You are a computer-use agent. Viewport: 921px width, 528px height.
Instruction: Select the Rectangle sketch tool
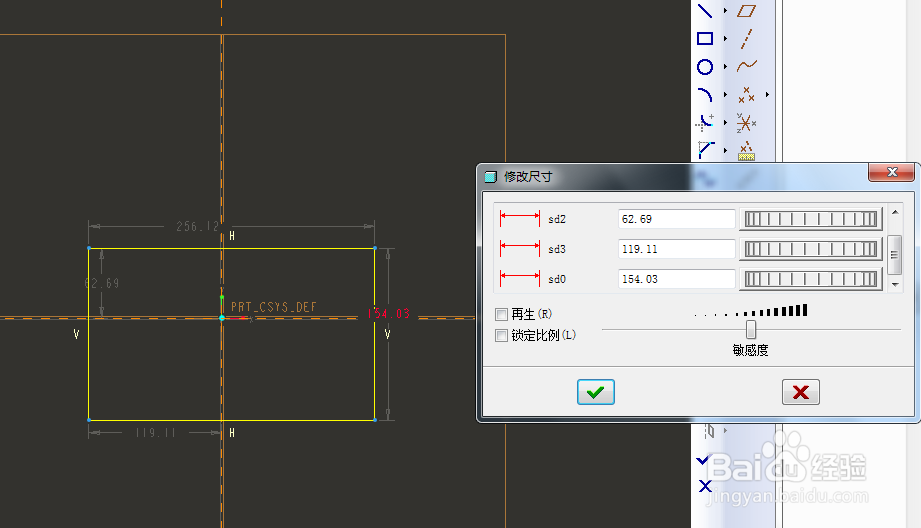click(705, 39)
